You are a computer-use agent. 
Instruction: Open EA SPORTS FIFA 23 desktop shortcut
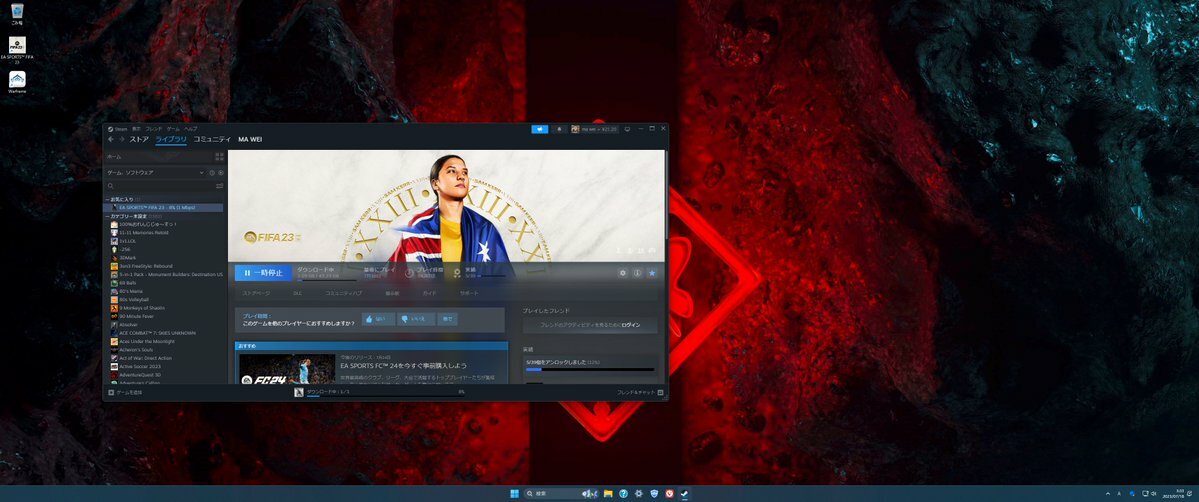click(17, 49)
